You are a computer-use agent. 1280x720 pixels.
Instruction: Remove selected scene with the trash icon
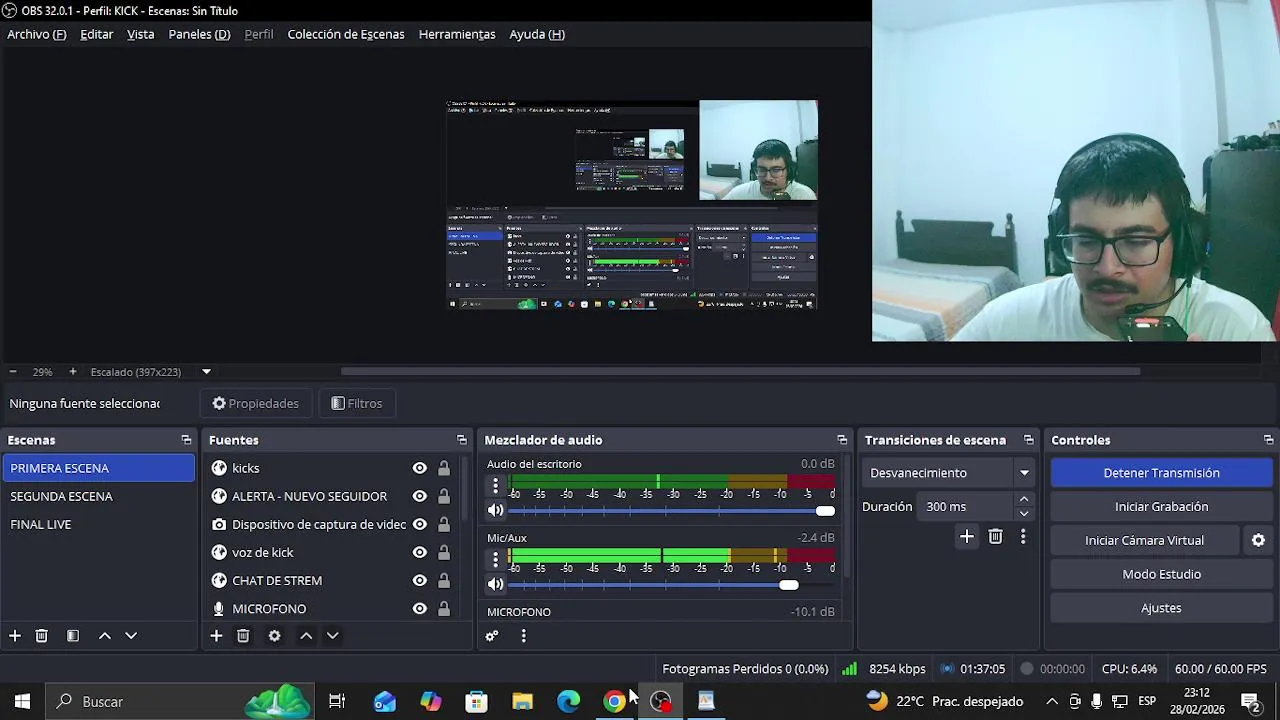pyautogui.click(x=42, y=636)
